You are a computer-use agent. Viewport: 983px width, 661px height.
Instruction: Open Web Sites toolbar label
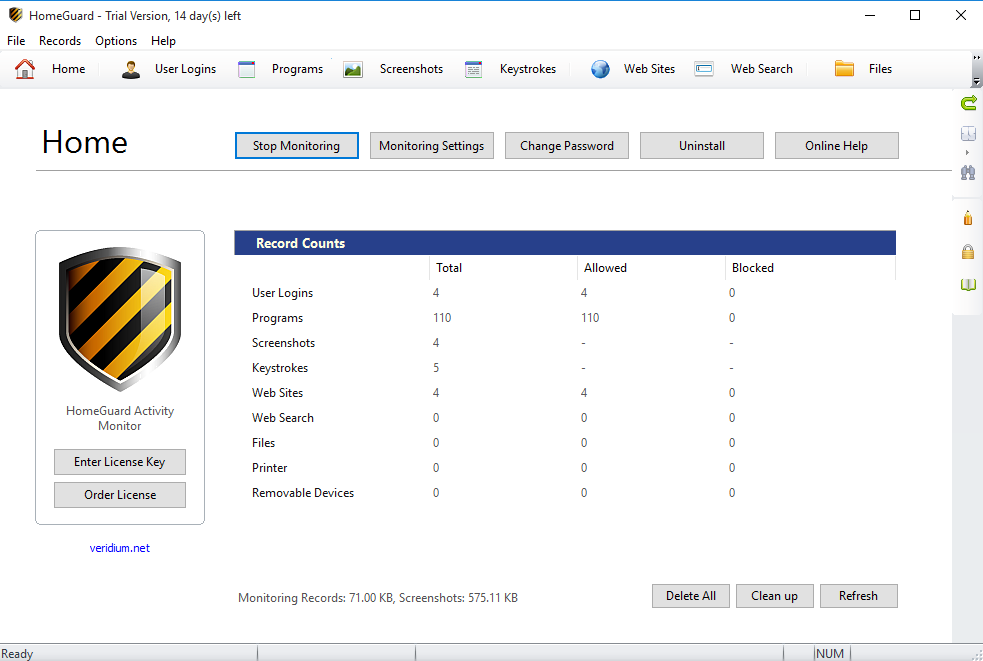[649, 69]
